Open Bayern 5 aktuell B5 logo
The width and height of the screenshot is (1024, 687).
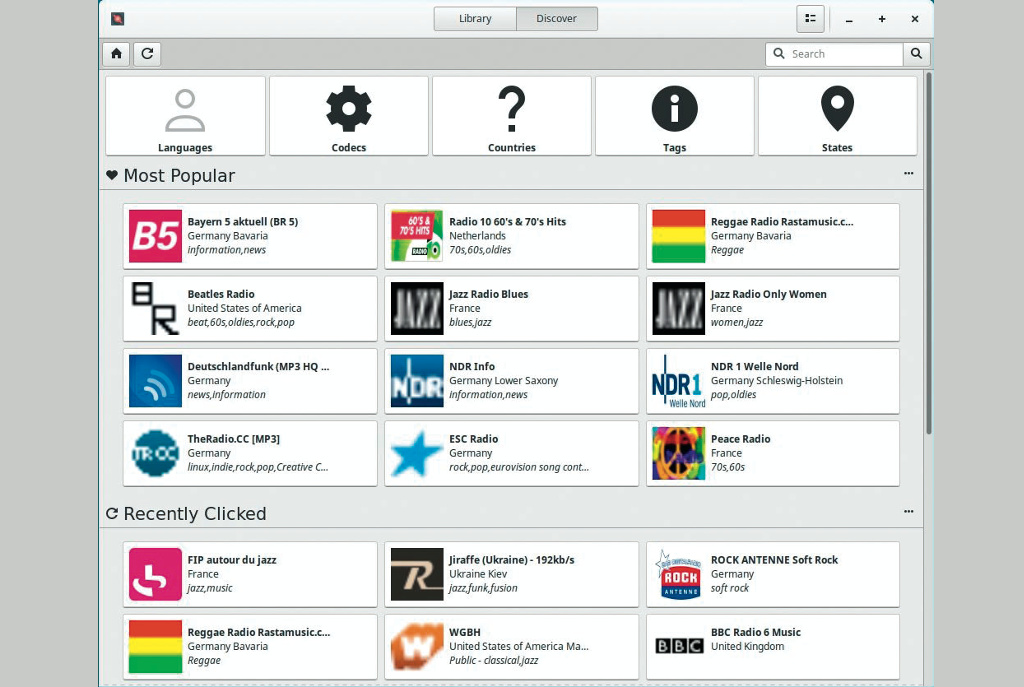point(155,236)
